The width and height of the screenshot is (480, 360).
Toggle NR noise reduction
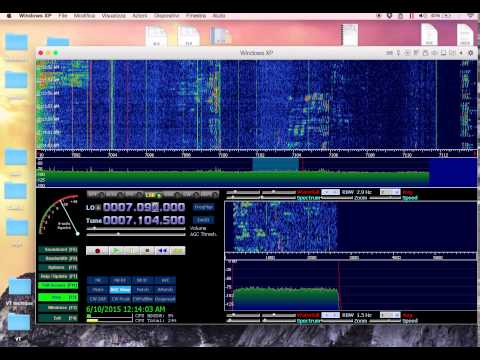coord(98,280)
